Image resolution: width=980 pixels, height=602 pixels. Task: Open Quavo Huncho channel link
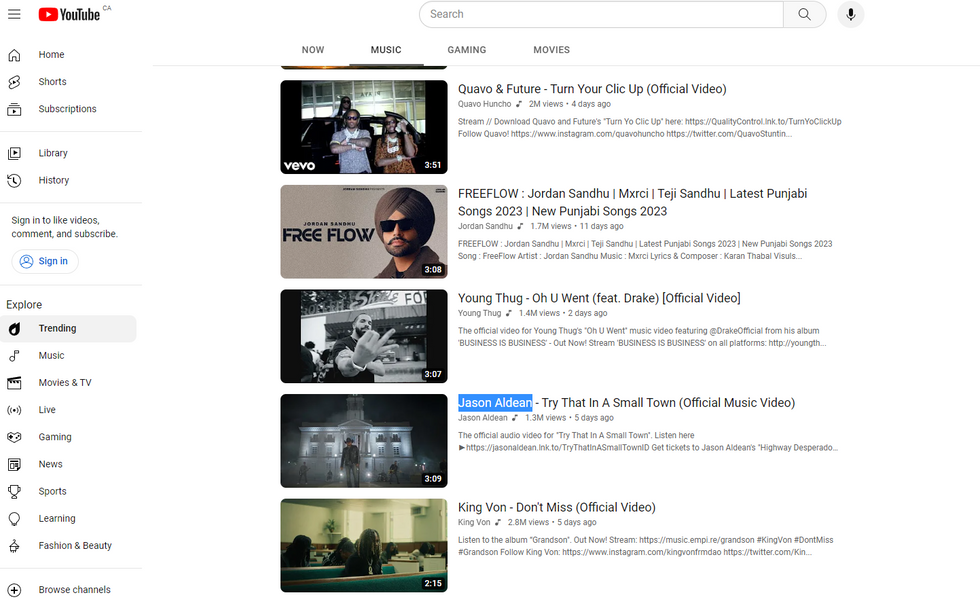[484, 104]
